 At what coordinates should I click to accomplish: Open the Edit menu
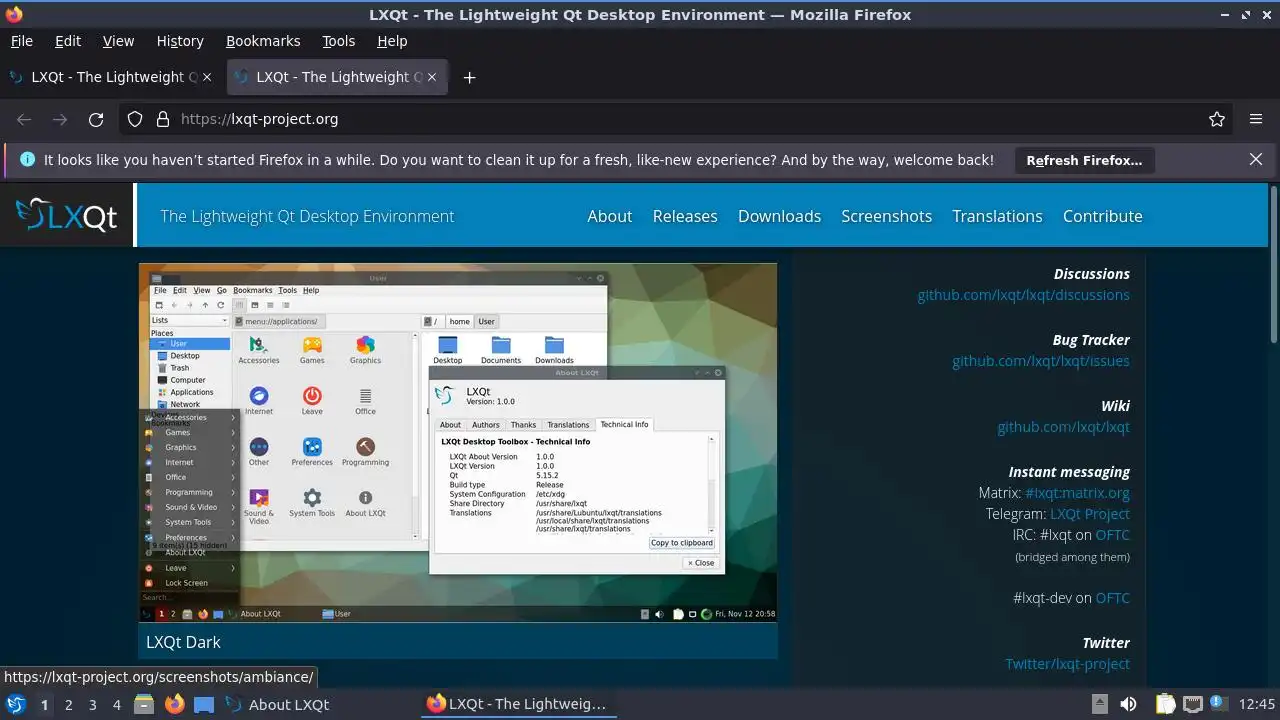(x=68, y=41)
